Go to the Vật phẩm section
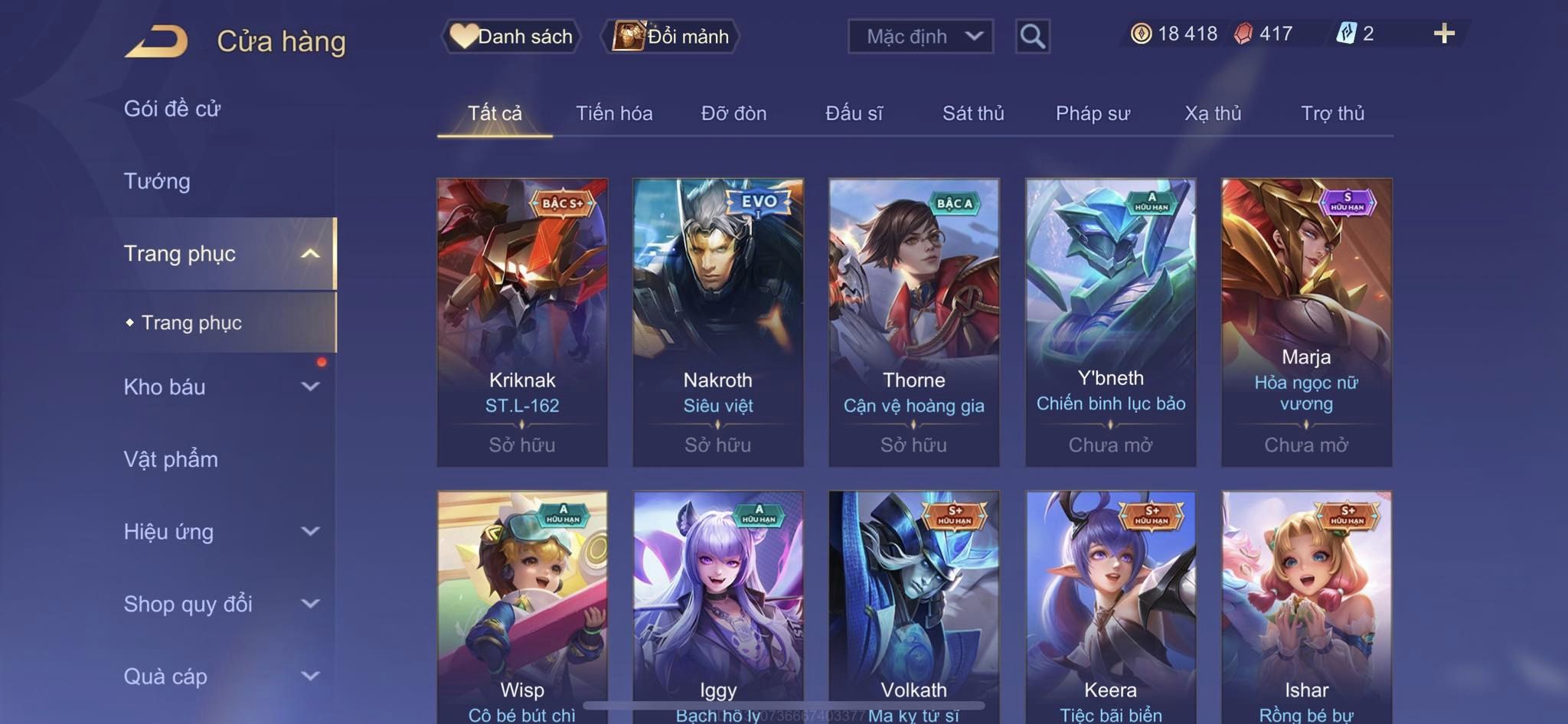 [171, 459]
